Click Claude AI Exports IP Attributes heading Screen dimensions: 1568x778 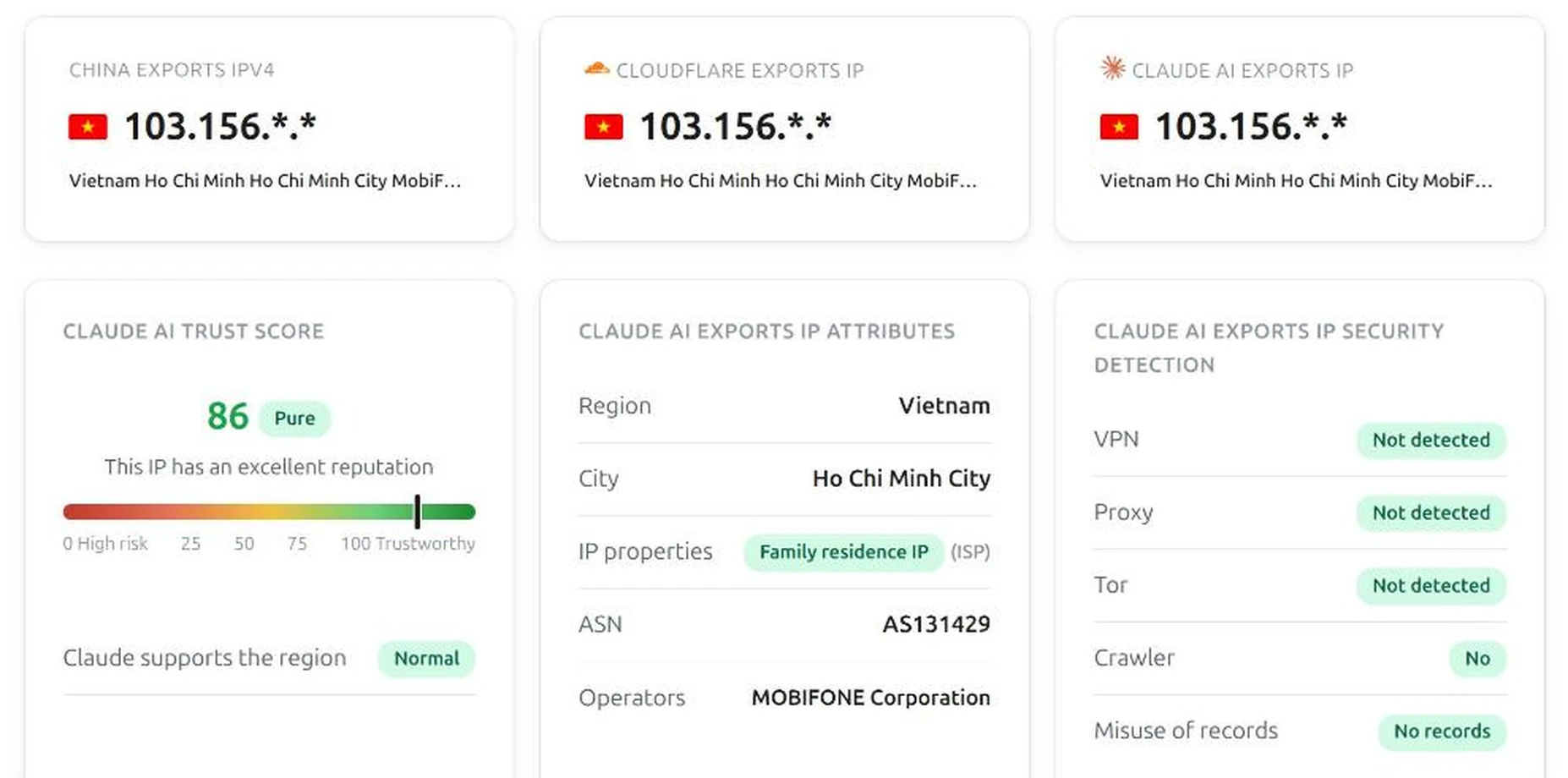coord(766,331)
